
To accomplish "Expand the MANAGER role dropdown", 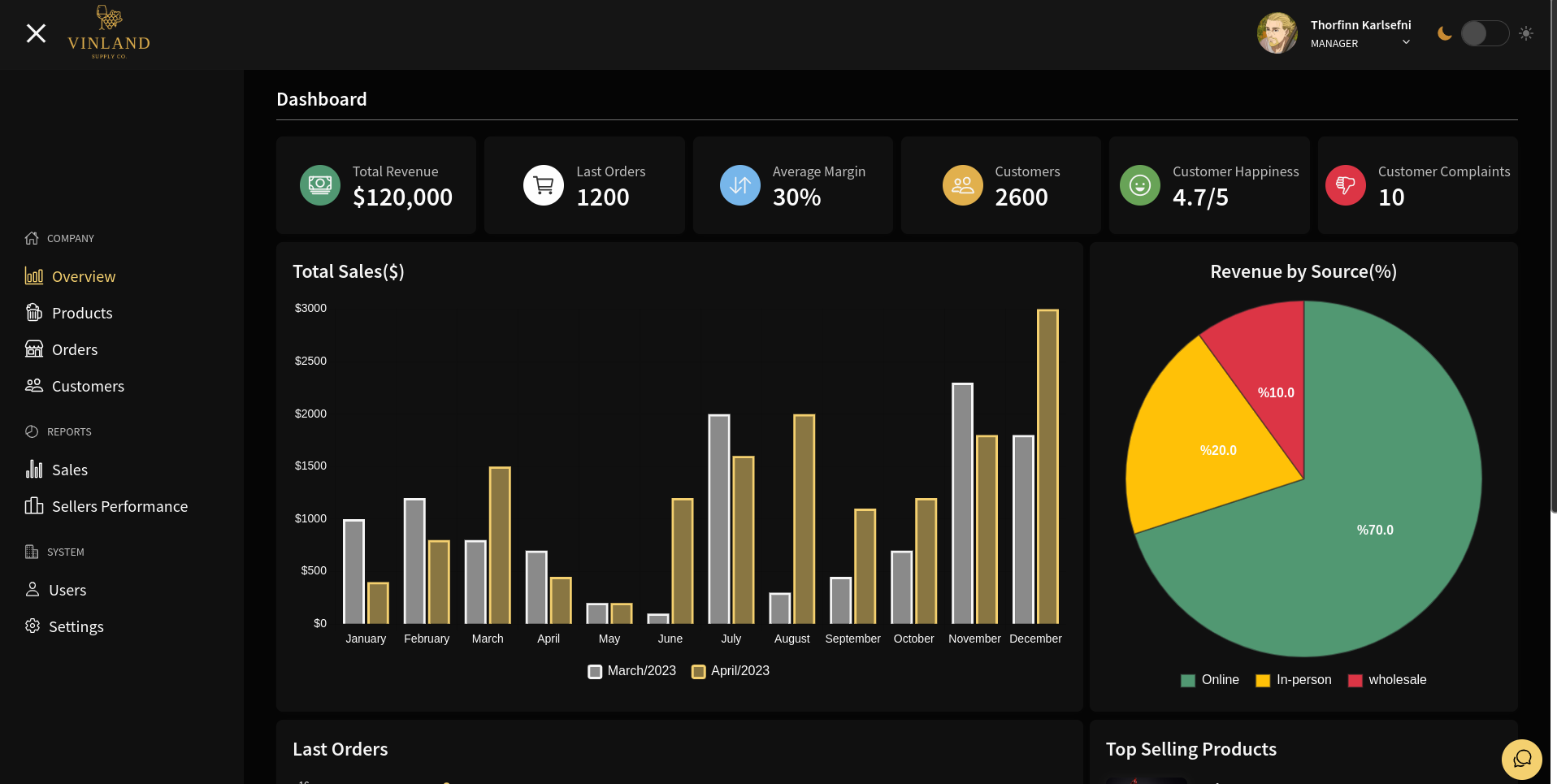I will (x=1405, y=42).
